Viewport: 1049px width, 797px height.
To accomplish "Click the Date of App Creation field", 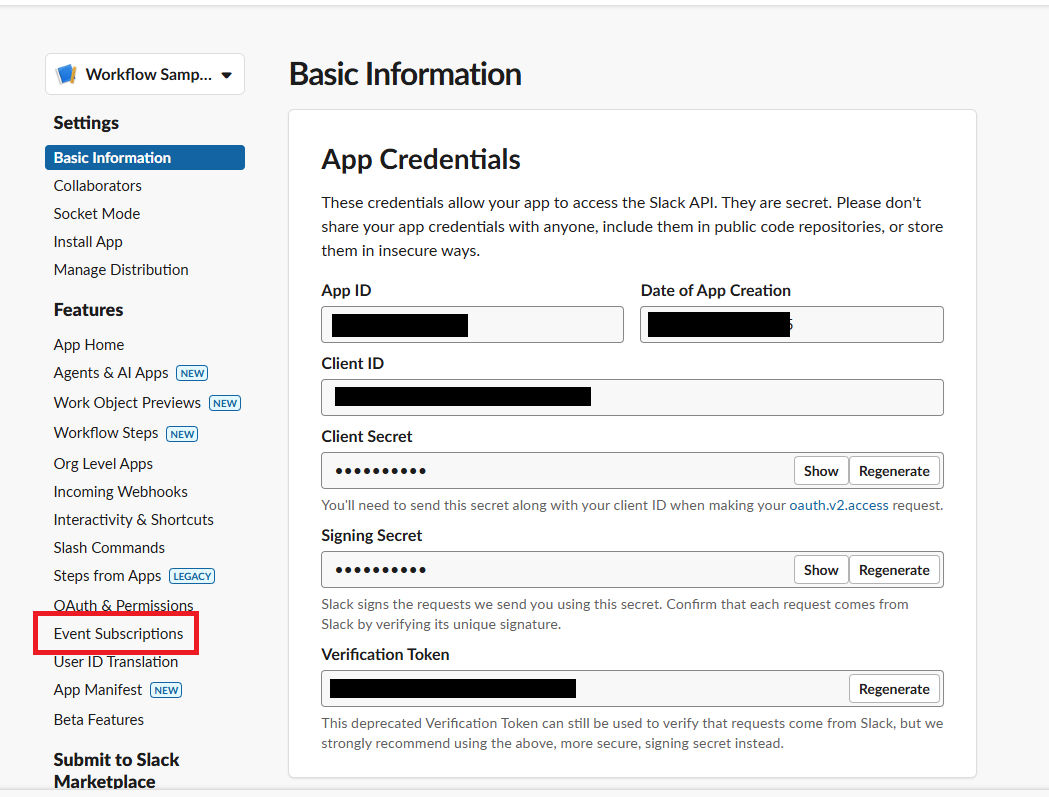I will click(x=791, y=325).
